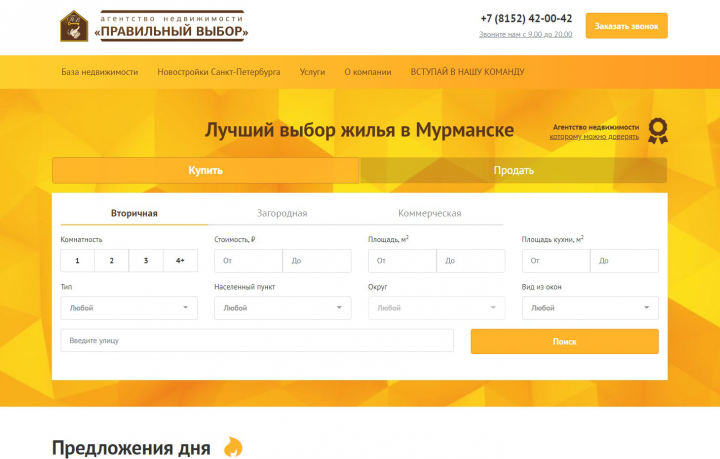Select 1 room option

coord(77,261)
